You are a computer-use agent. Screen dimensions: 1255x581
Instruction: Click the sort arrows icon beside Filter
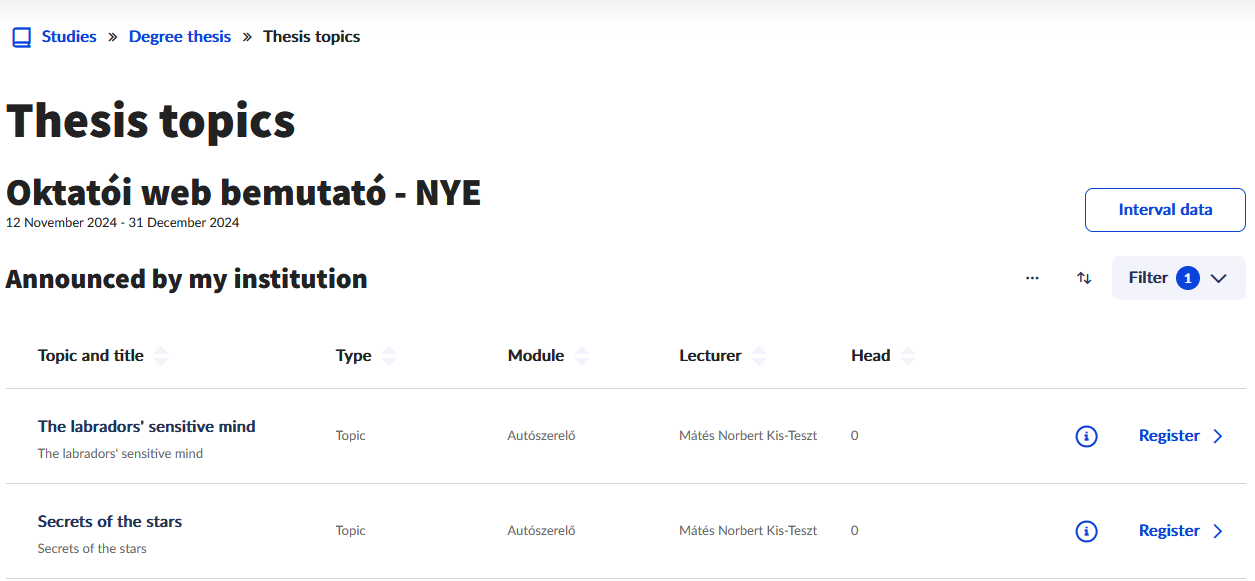(1084, 278)
